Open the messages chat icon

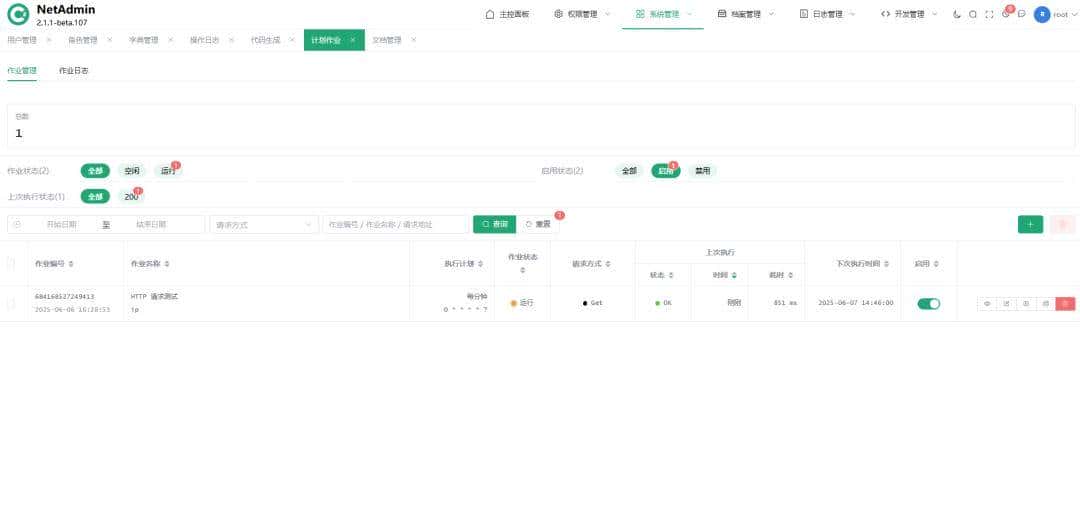pos(1021,14)
